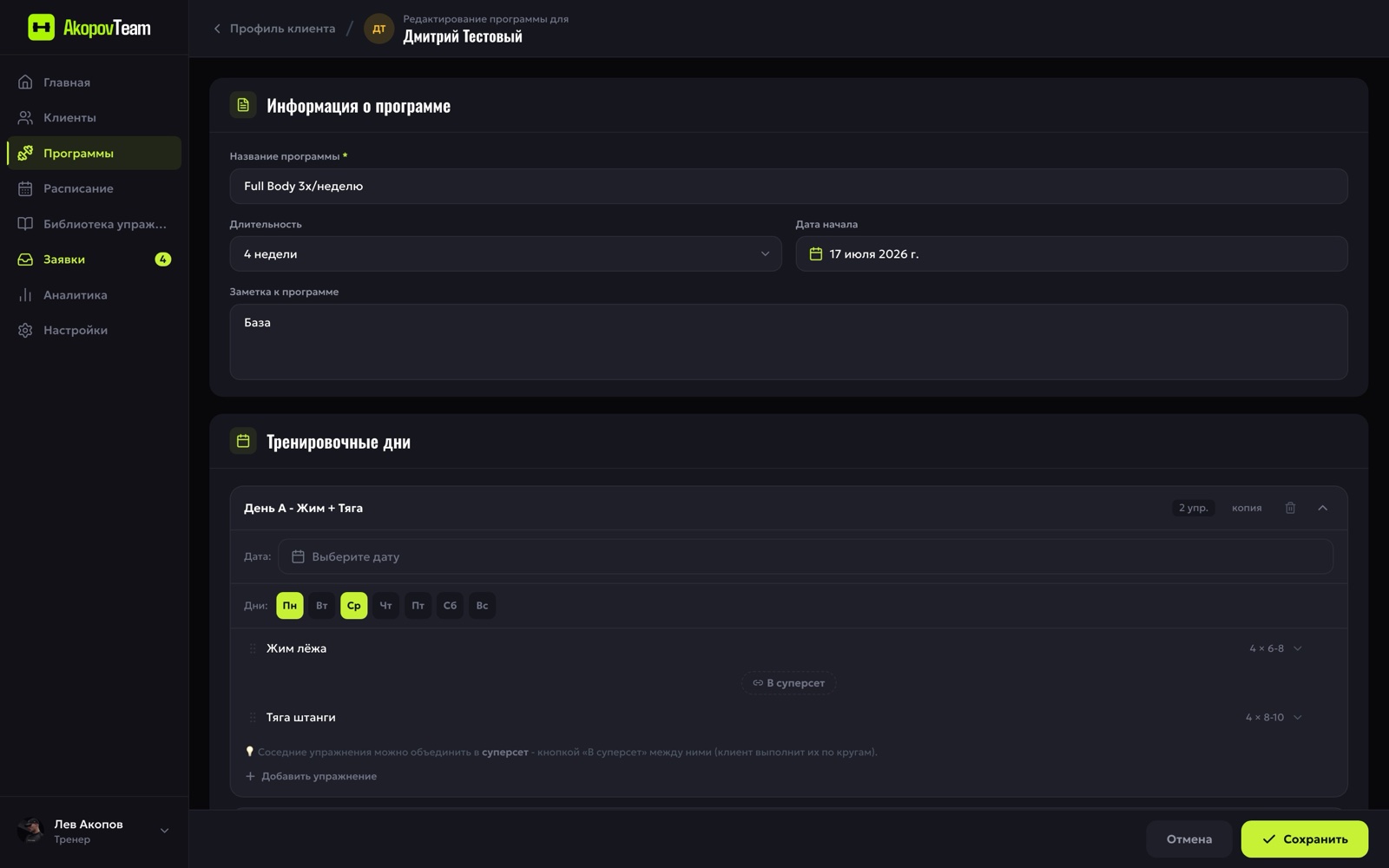Open Заявки menu item
Viewport: 1389px width, 868px height.
click(94, 260)
